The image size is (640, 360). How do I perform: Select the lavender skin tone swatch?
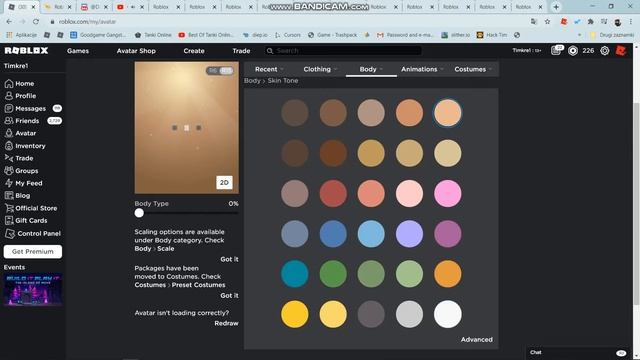point(409,234)
